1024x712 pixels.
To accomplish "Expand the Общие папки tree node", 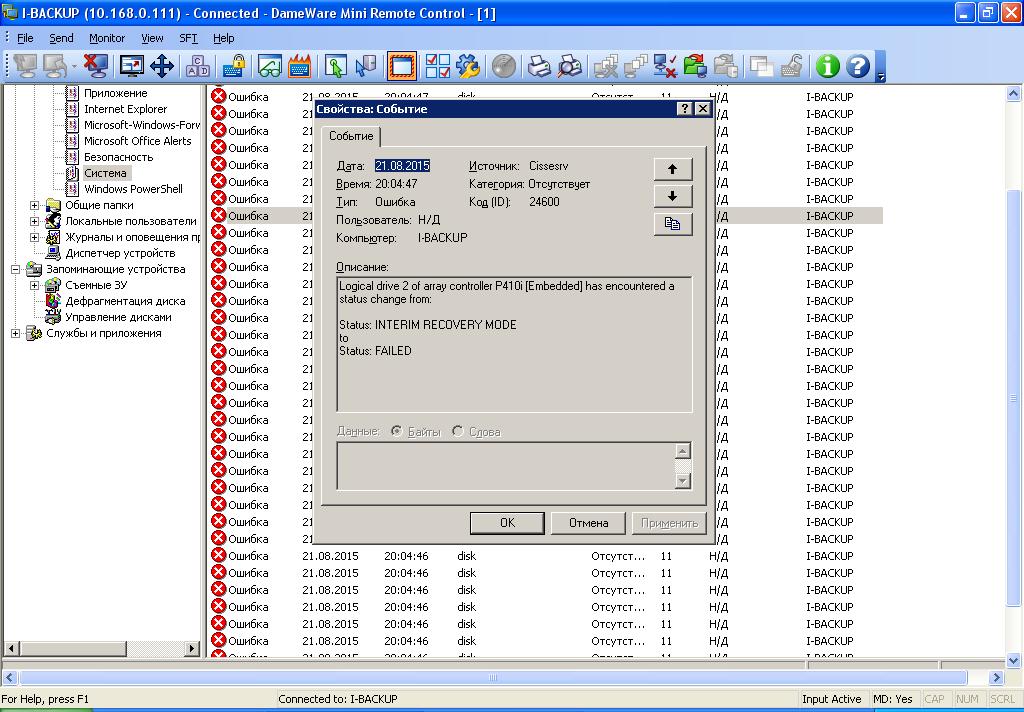I will (35, 205).
